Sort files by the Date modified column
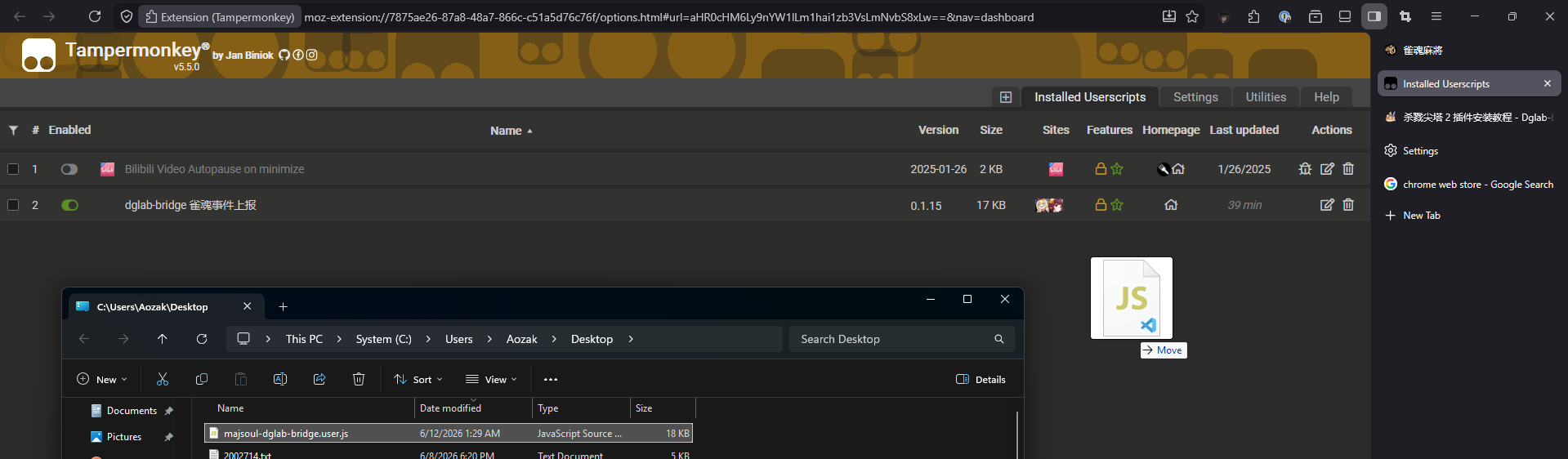 coord(473,408)
